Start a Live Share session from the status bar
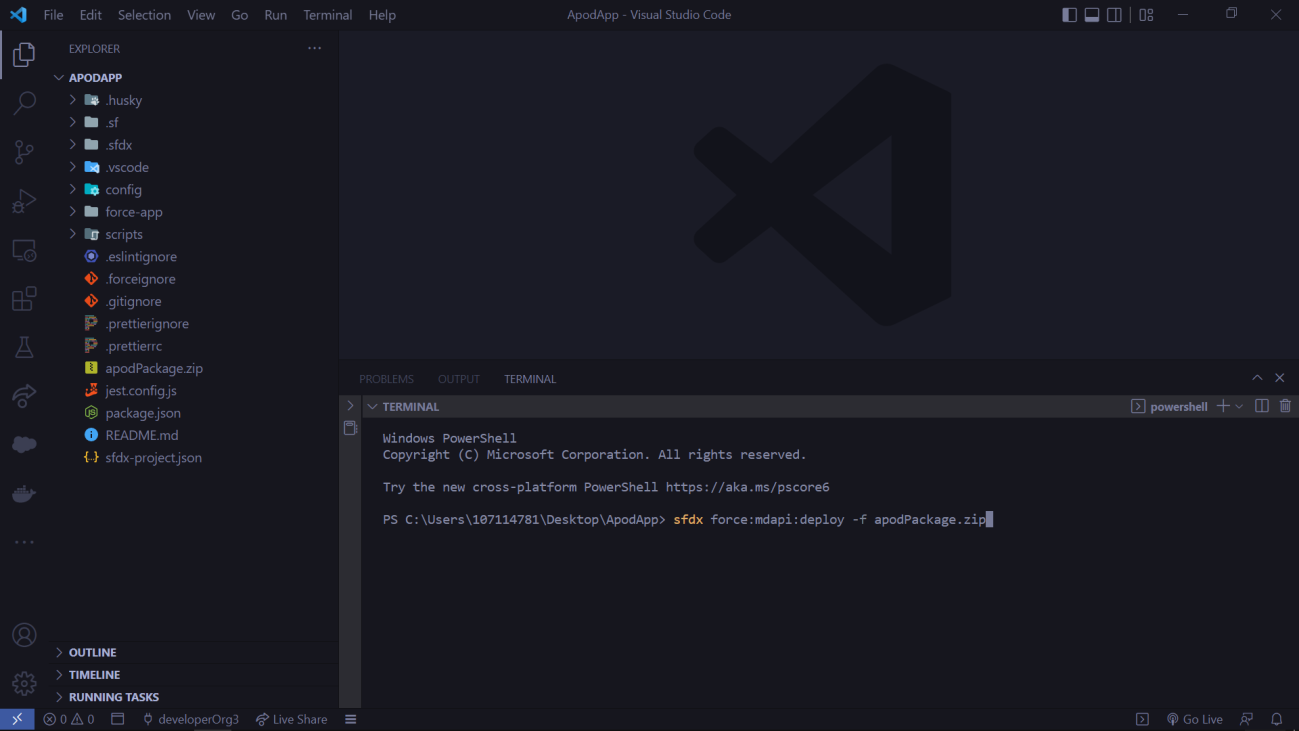1299x731 pixels. click(x=291, y=718)
